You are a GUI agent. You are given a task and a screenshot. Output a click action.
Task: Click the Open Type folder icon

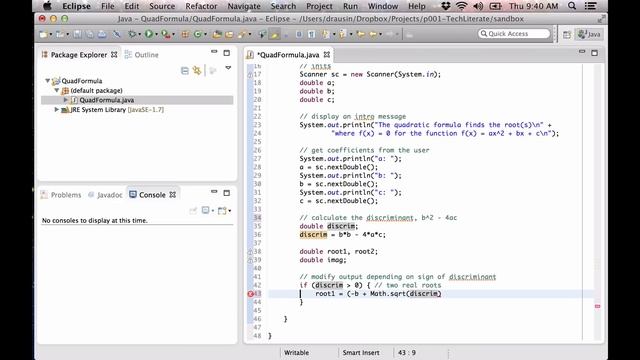coord(217,34)
